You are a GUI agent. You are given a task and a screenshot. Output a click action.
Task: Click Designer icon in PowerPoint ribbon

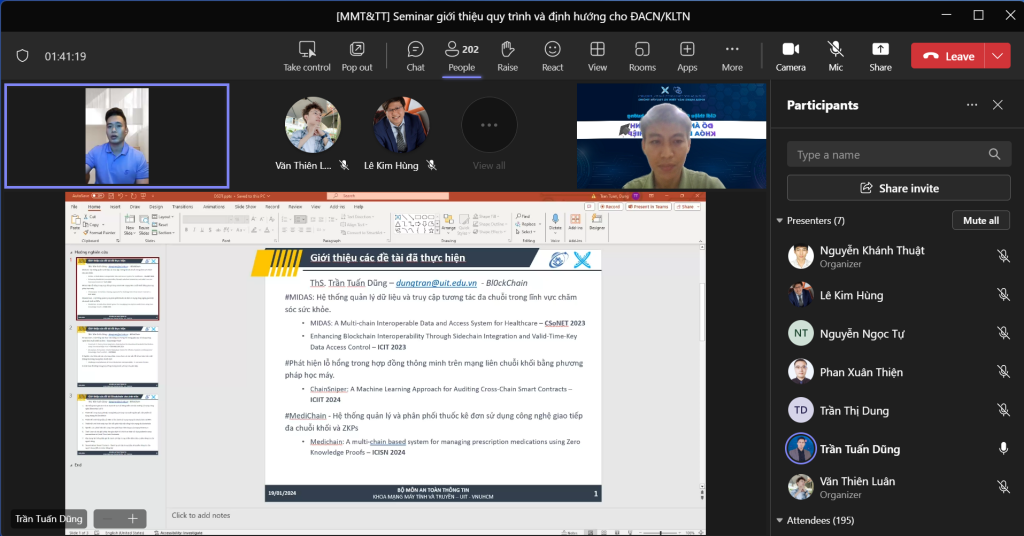(x=597, y=219)
